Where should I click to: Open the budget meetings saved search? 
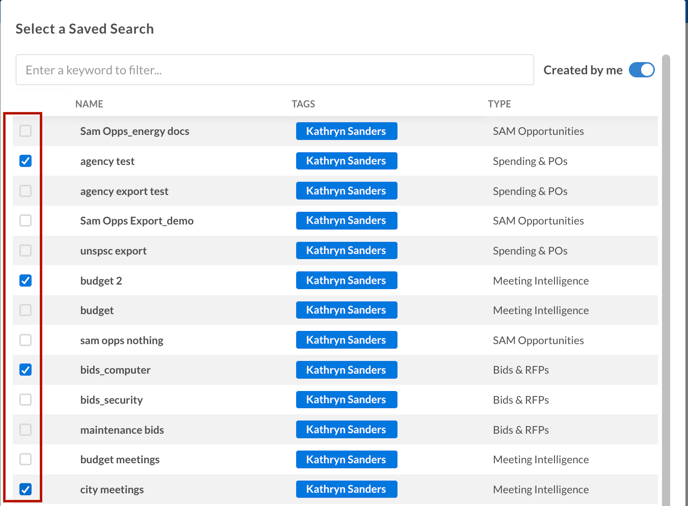(x=120, y=459)
